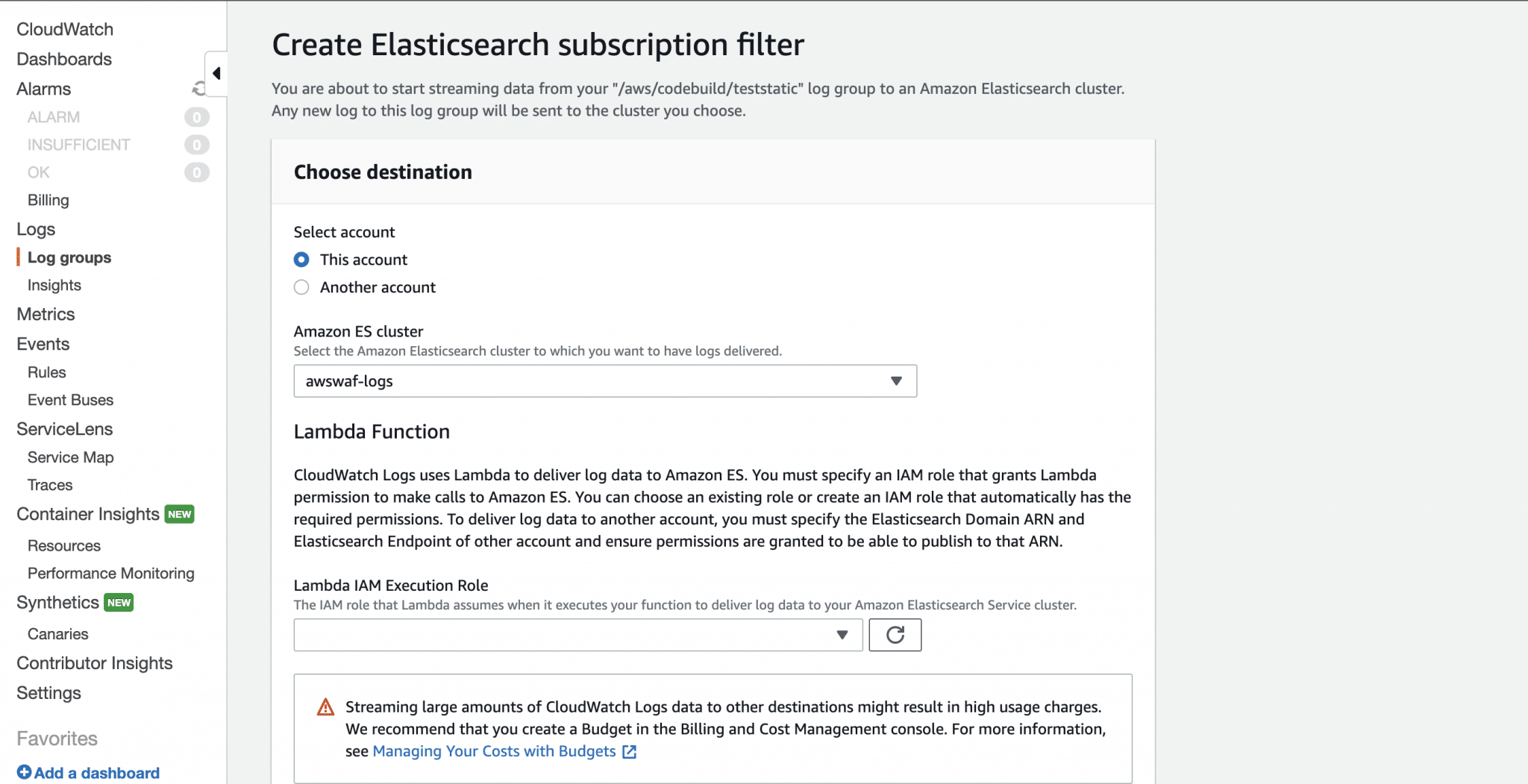This screenshot has height=784, width=1528.
Task: Collapse the CloudWatch navigation sidebar
Action: (x=216, y=72)
